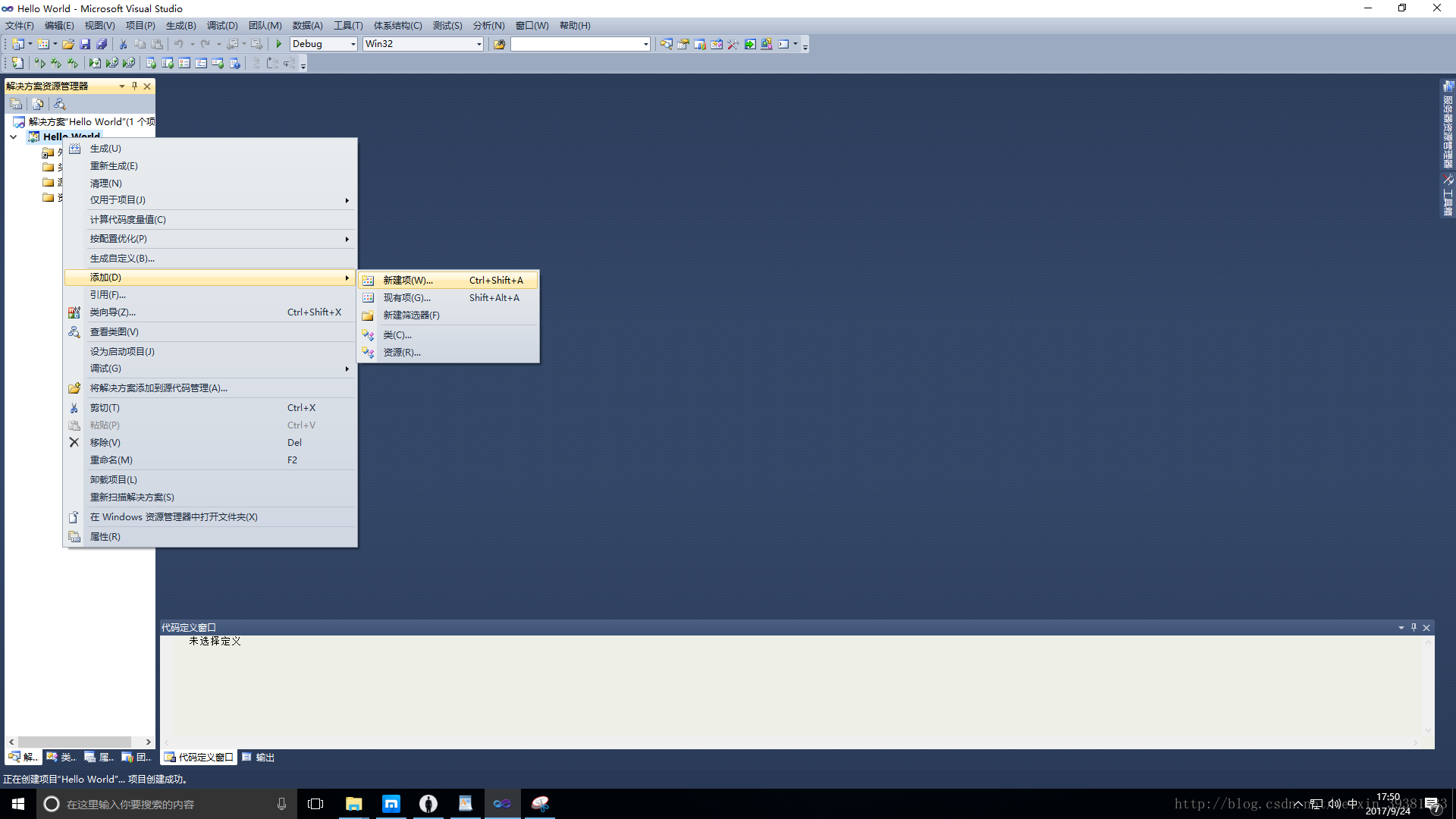
Task: Choose 属性(R) at context menu bottom
Action: click(x=211, y=537)
